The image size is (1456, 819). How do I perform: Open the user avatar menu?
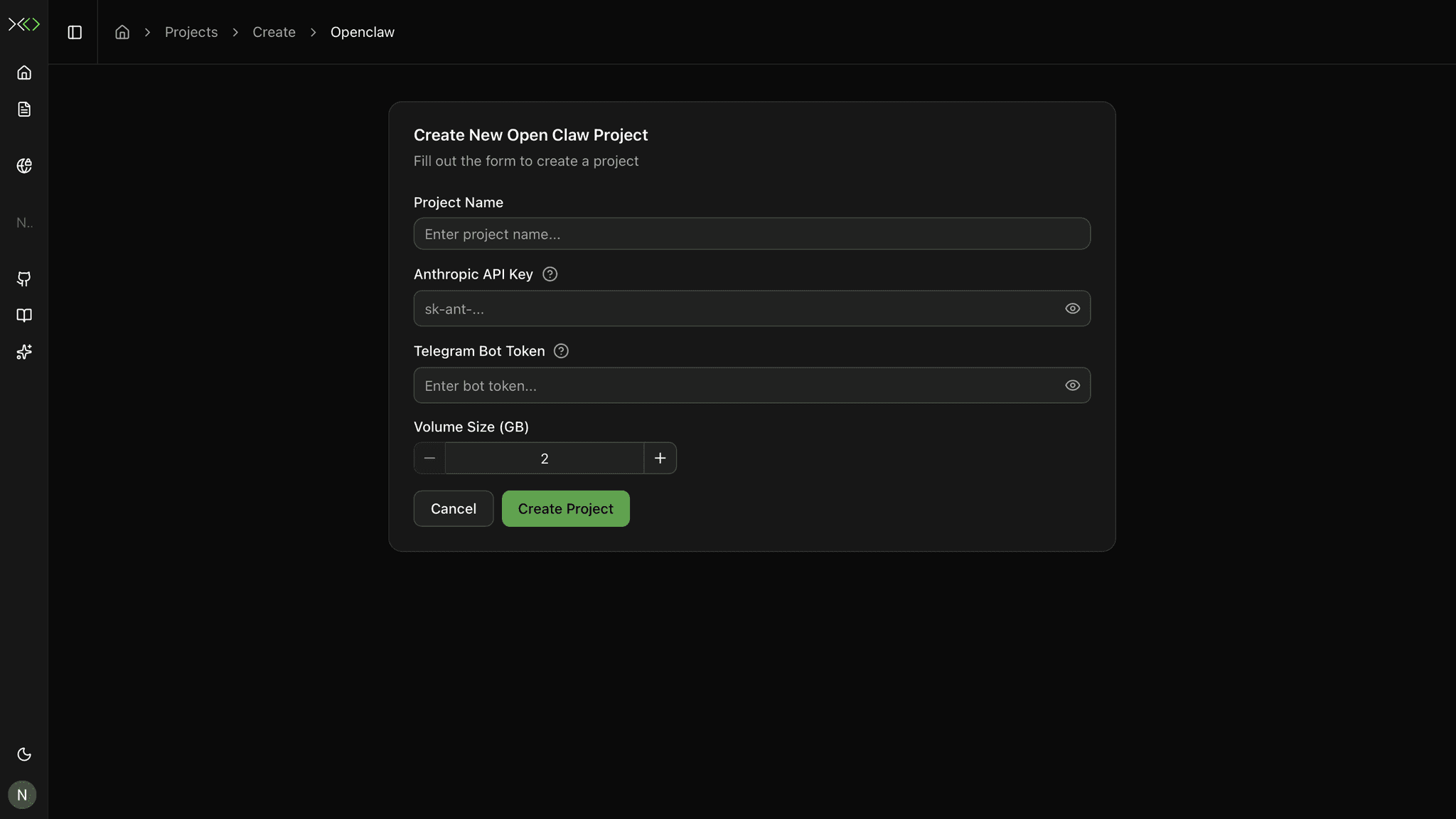[x=22, y=794]
